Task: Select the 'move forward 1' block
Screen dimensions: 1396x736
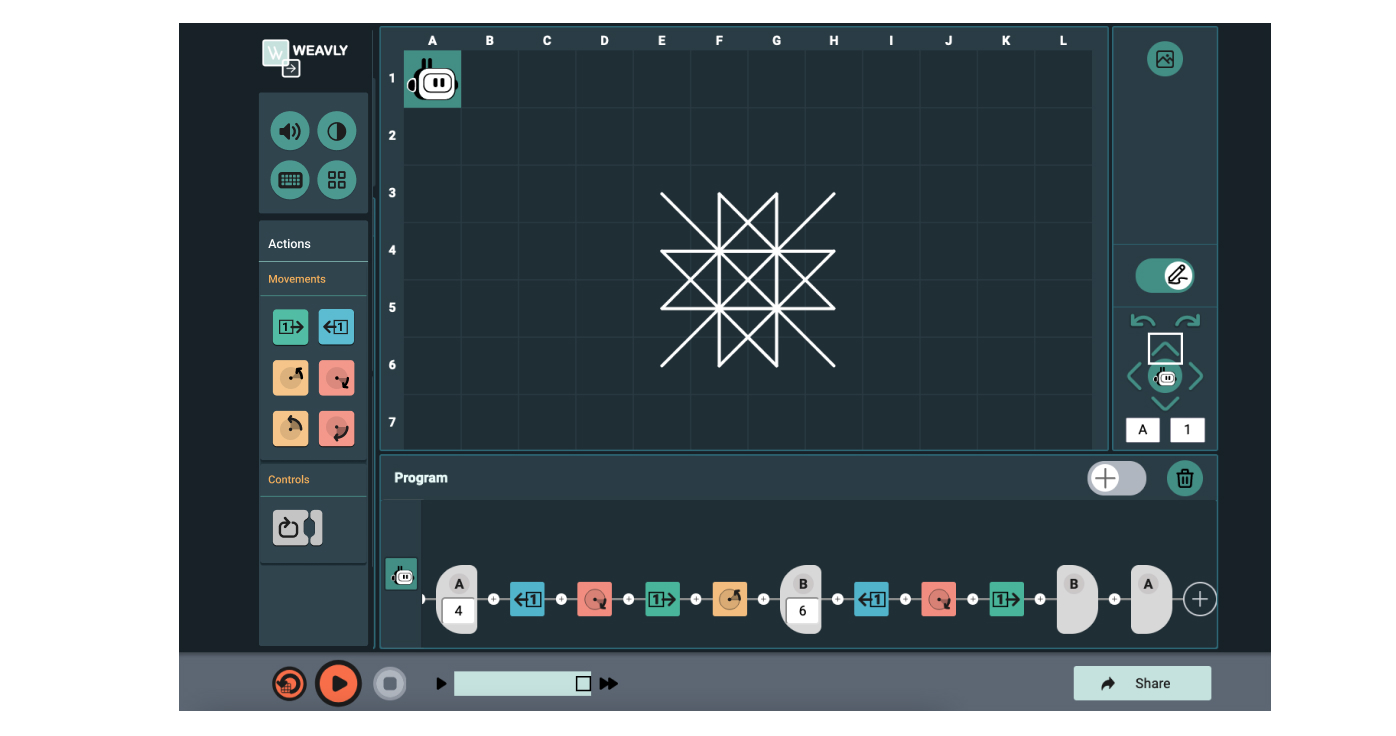Action: click(290, 326)
